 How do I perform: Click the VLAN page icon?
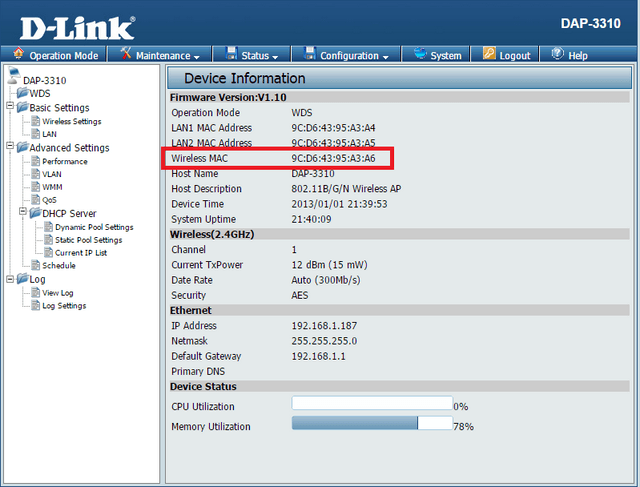pos(36,173)
